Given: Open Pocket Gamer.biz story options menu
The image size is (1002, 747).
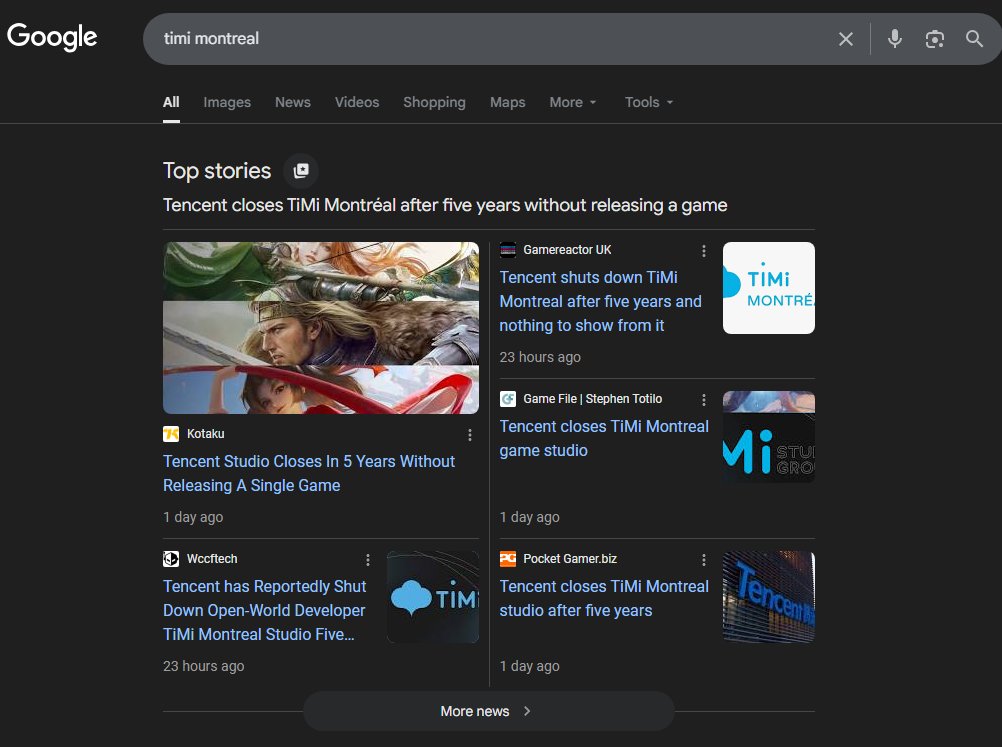Looking at the screenshot, I should (704, 560).
